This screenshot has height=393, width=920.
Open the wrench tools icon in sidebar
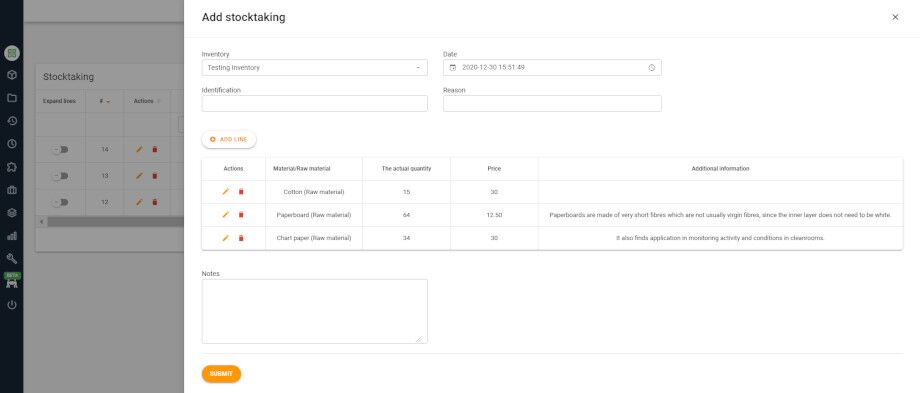pyautogui.click(x=12, y=259)
